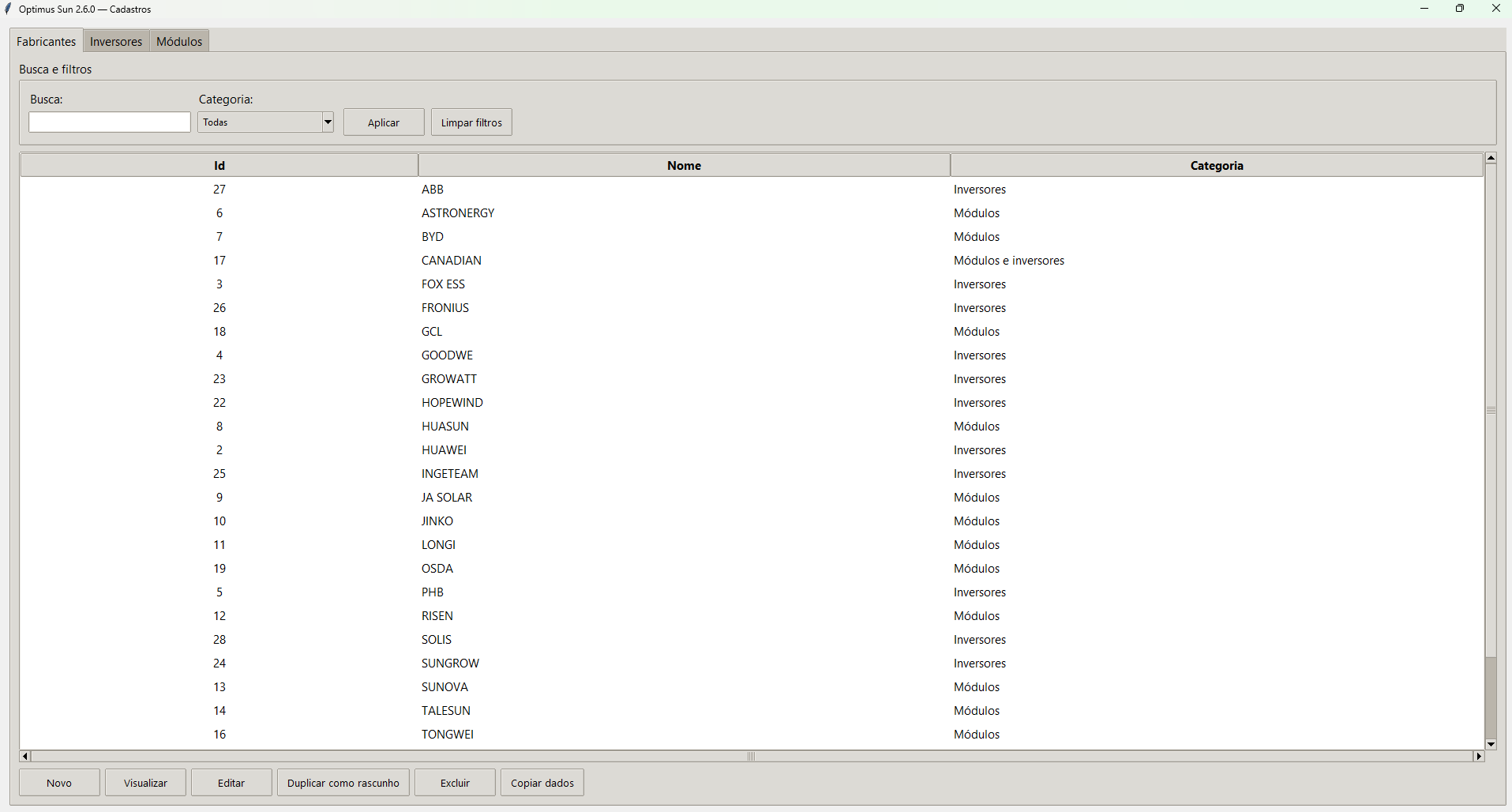Click the scroll left arrow of the table
Viewport: 1512px width, 812px height.
tap(25, 756)
